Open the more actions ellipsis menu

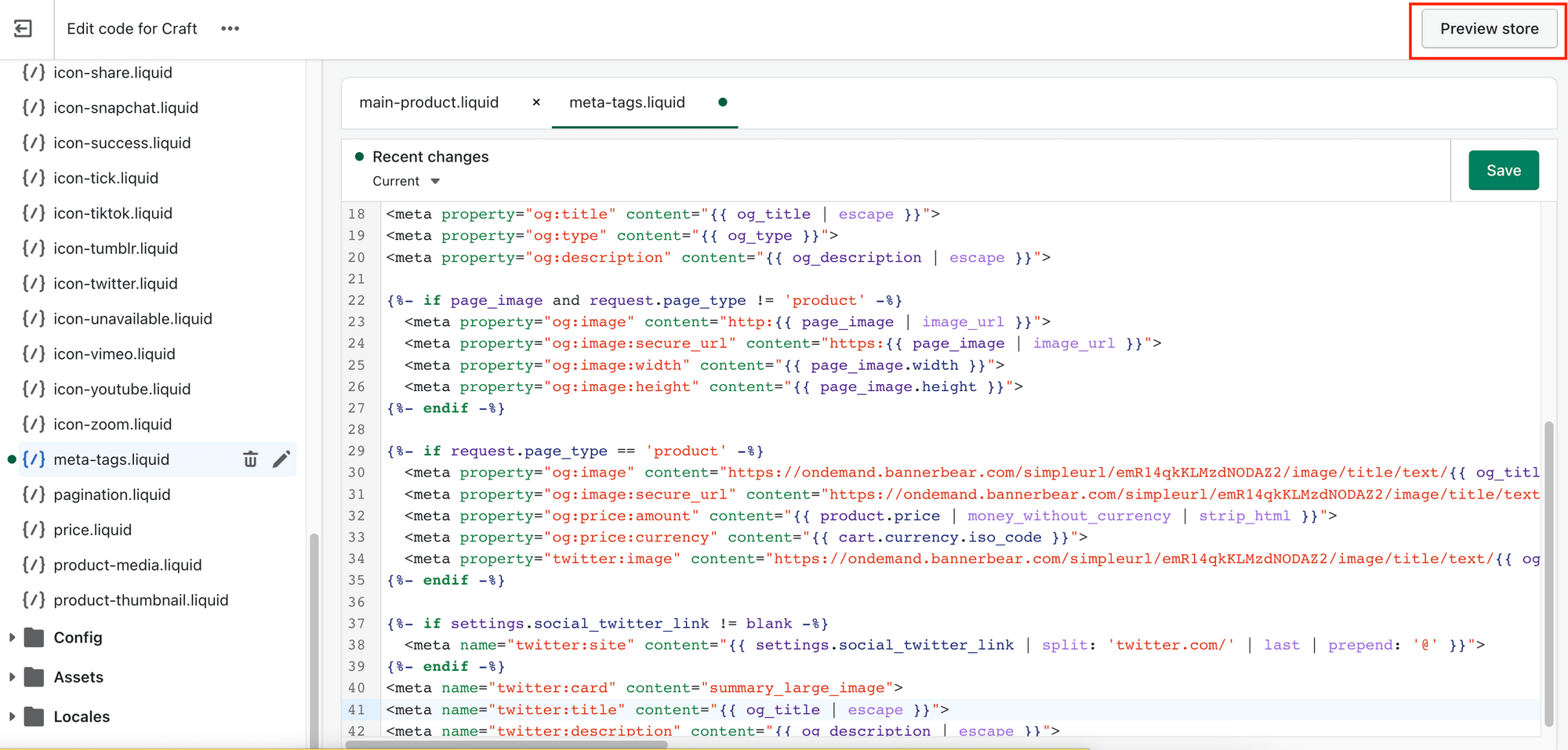coord(230,28)
